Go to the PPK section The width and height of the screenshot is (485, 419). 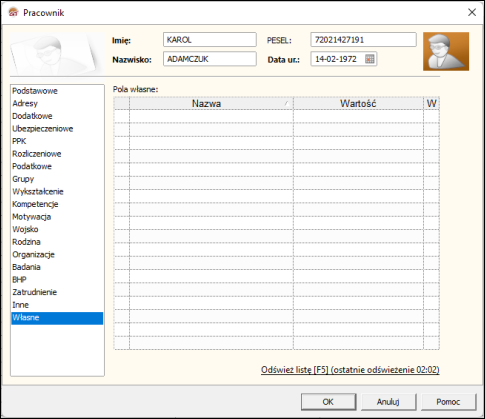(x=19, y=141)
